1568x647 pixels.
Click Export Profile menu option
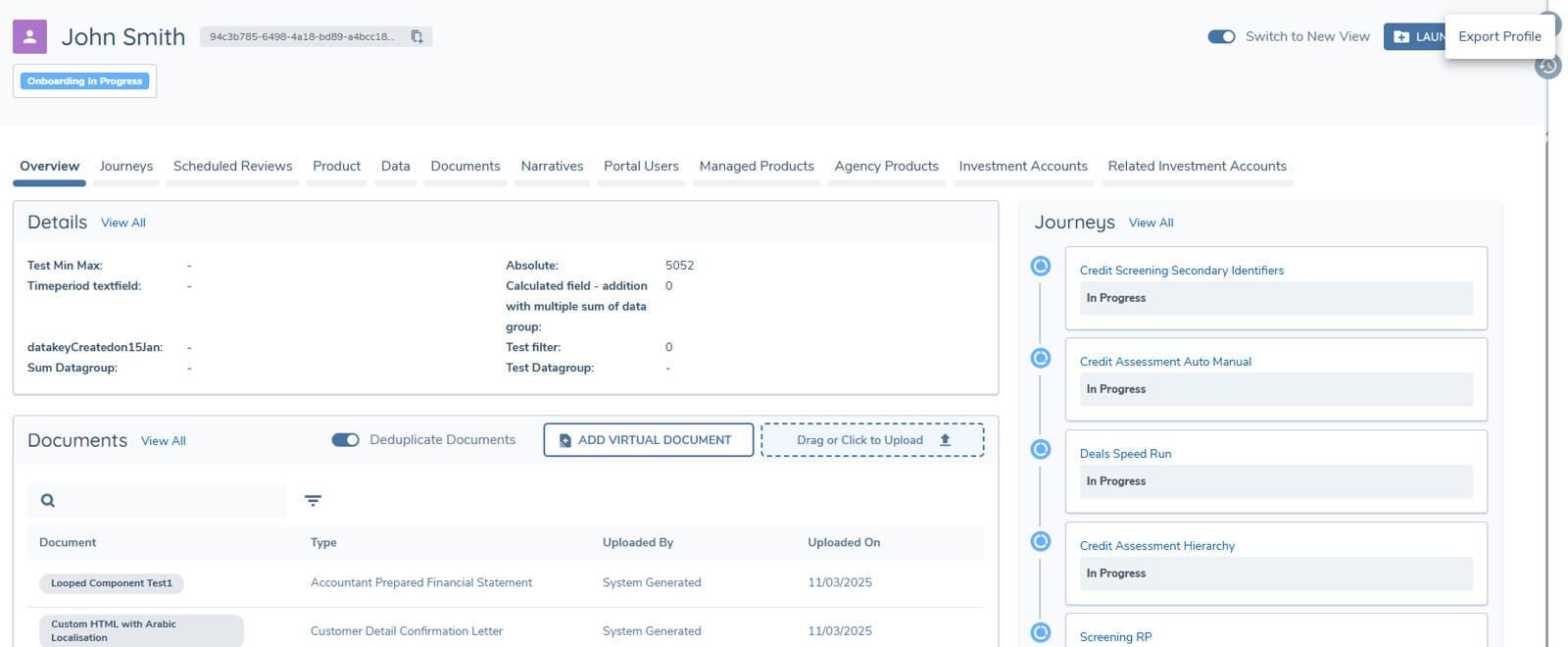tap(1499, 36)
